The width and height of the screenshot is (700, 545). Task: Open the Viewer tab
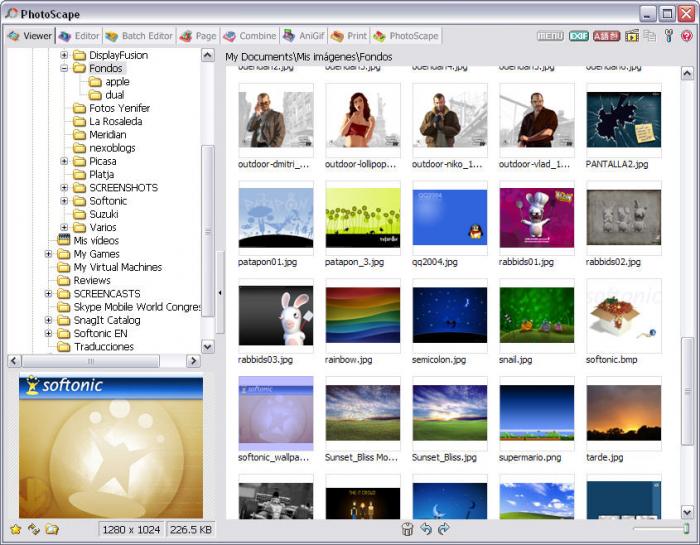(x=30, y=36)
